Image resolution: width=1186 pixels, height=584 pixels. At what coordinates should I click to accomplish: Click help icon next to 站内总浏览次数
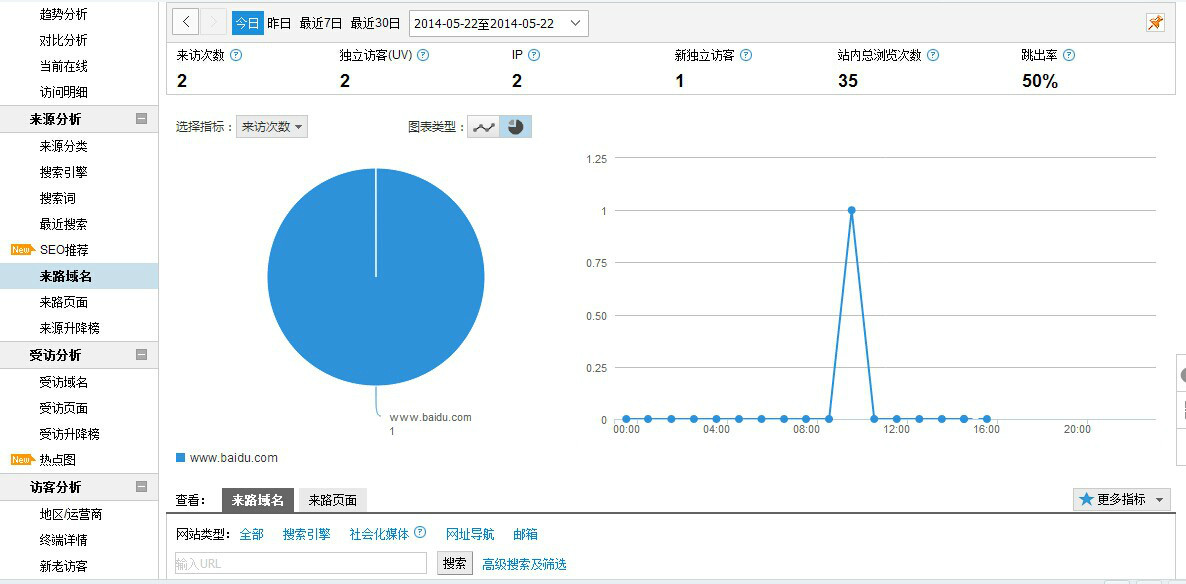coord(932,56)
